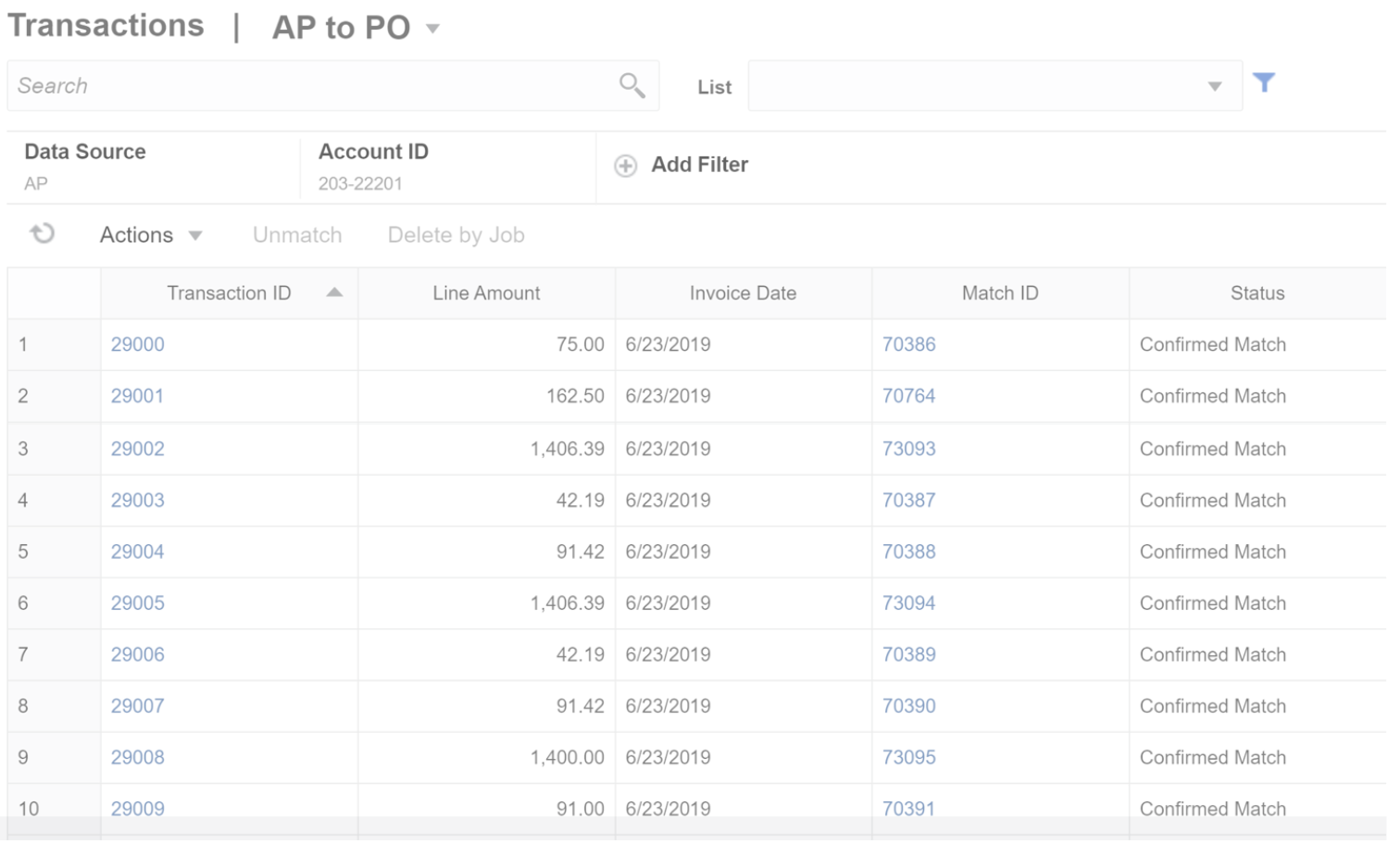Image resolution: width=1400 pixels, height=844 pixels.
Task: Click the refresh icon above the table
Action: [x=41, y=234]
